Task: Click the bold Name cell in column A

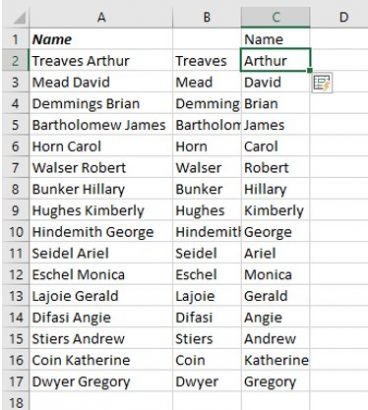Action: click(101, 39)
